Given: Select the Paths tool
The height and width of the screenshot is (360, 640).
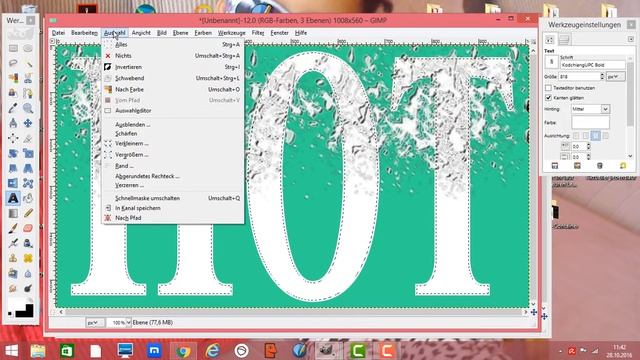Looking at the screenshot, I should click(x=28, y=93).
